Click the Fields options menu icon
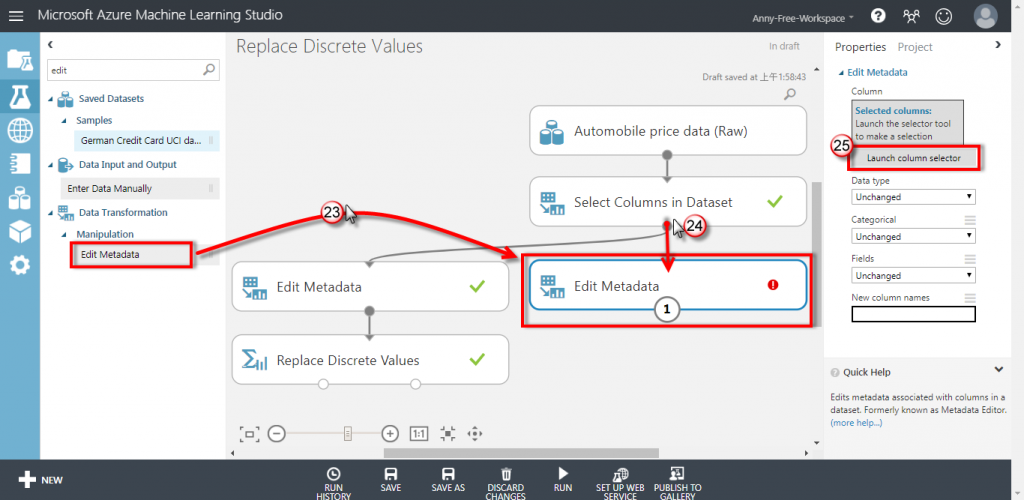The height and width of the screenshot is (500, 1024). (969, 258)
